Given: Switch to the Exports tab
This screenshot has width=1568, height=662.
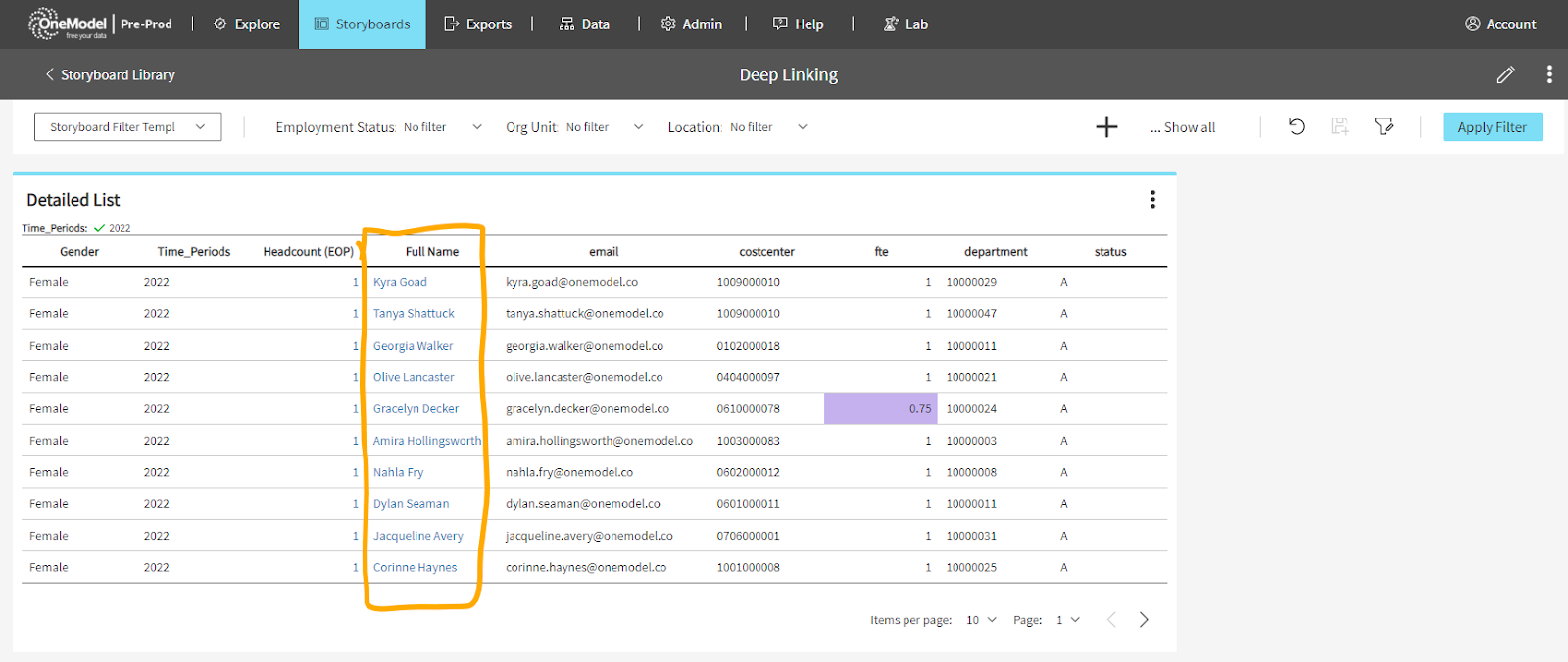Looking at the screenshot, I should pos(478,24).
